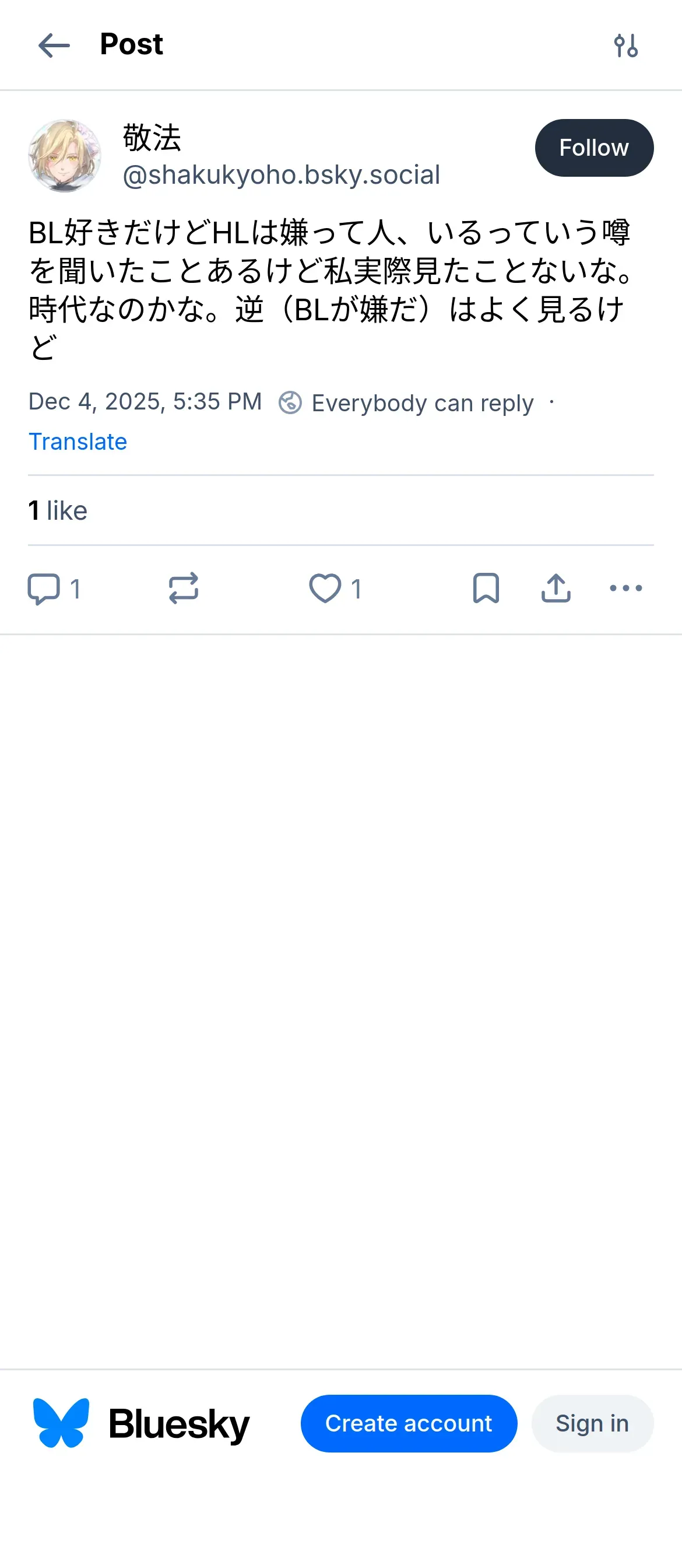Screen dimensions: 682x1568
Task: Click the Sign in button
Action: [592, 1423]
